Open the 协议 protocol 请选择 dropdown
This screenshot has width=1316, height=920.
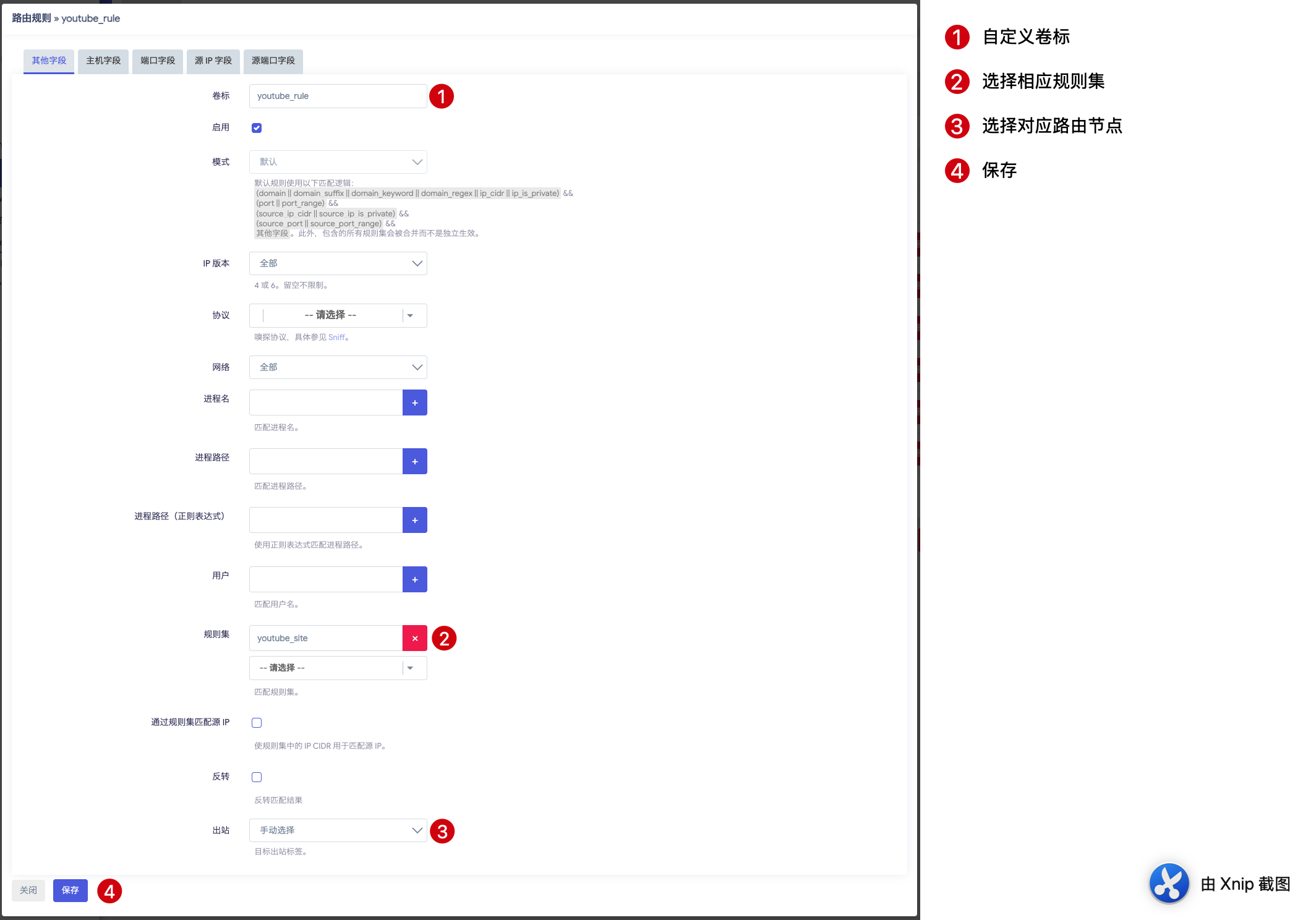338,315
